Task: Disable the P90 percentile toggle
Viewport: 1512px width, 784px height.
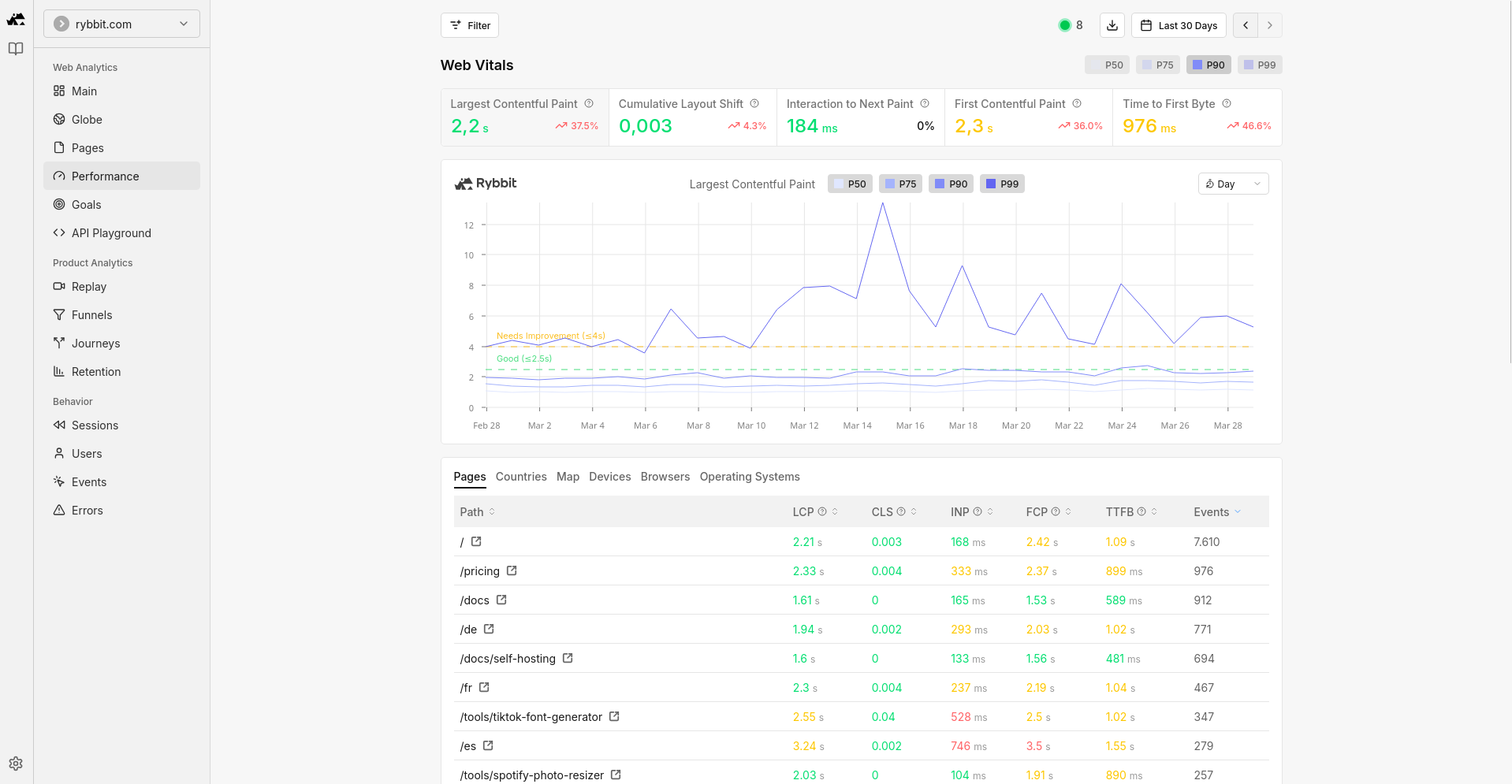Action: click(x=1208, y=64)
